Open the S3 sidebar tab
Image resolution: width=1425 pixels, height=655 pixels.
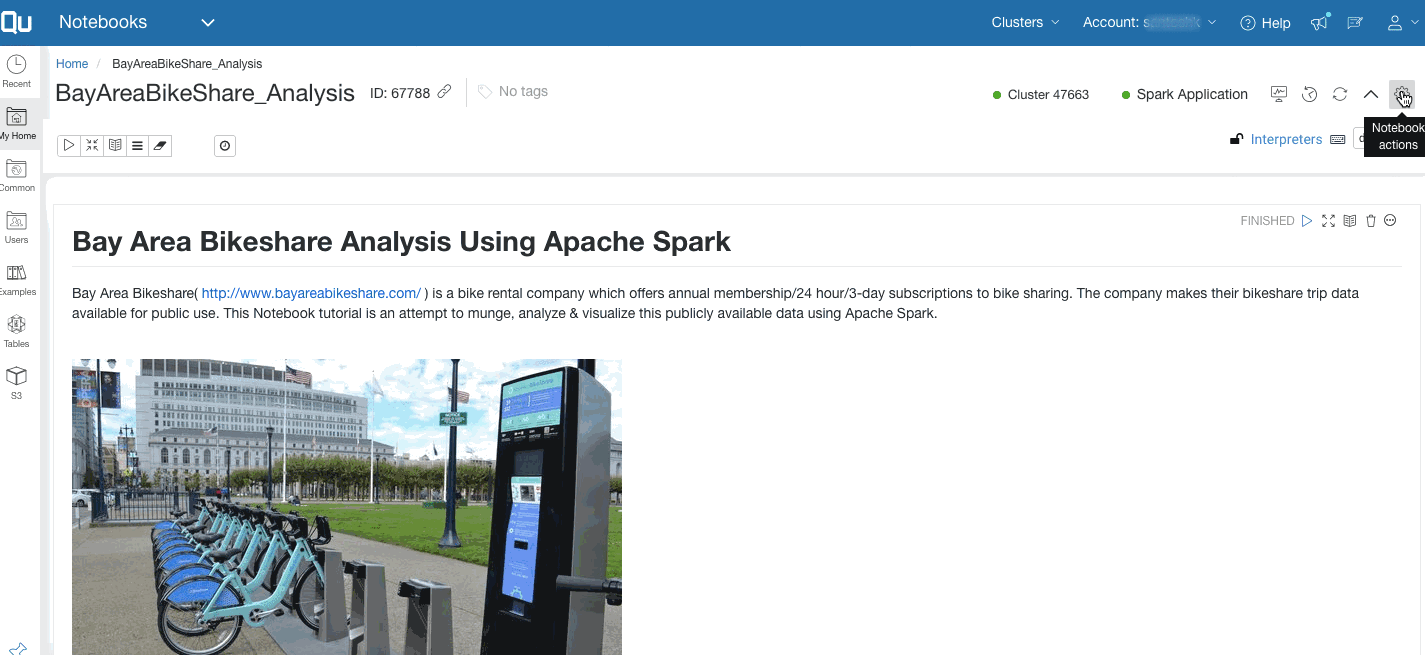click(x=17, y=384)
